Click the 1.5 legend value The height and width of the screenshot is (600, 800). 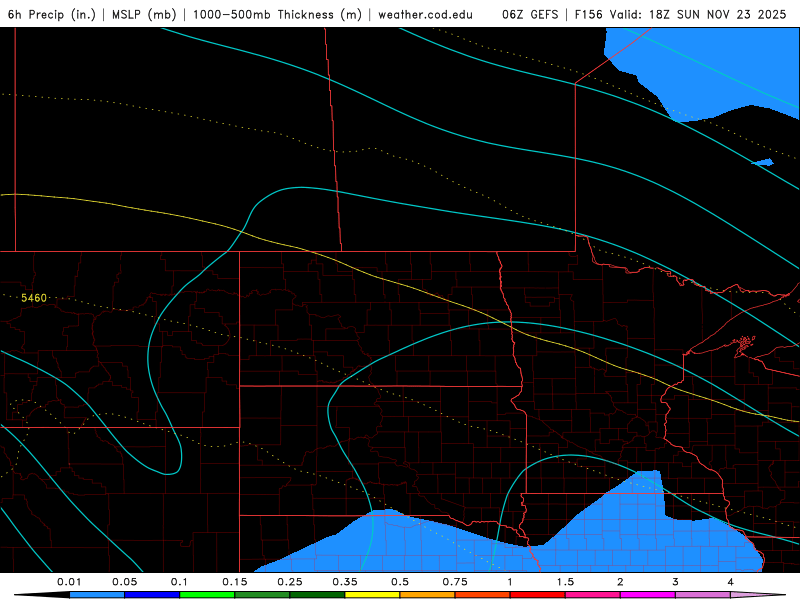[565, 582]
